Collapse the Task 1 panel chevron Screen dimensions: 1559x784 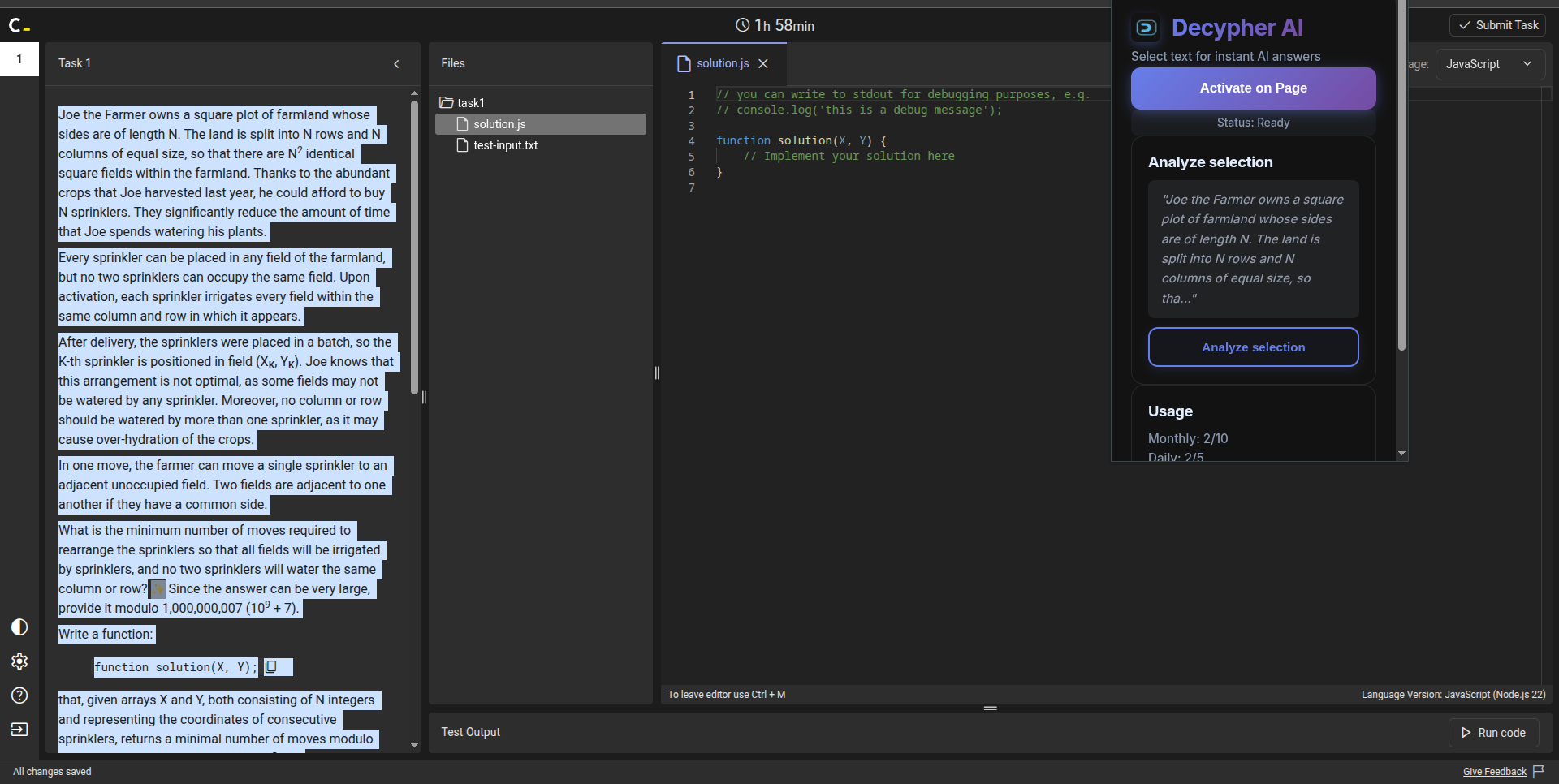coord(396,64)
